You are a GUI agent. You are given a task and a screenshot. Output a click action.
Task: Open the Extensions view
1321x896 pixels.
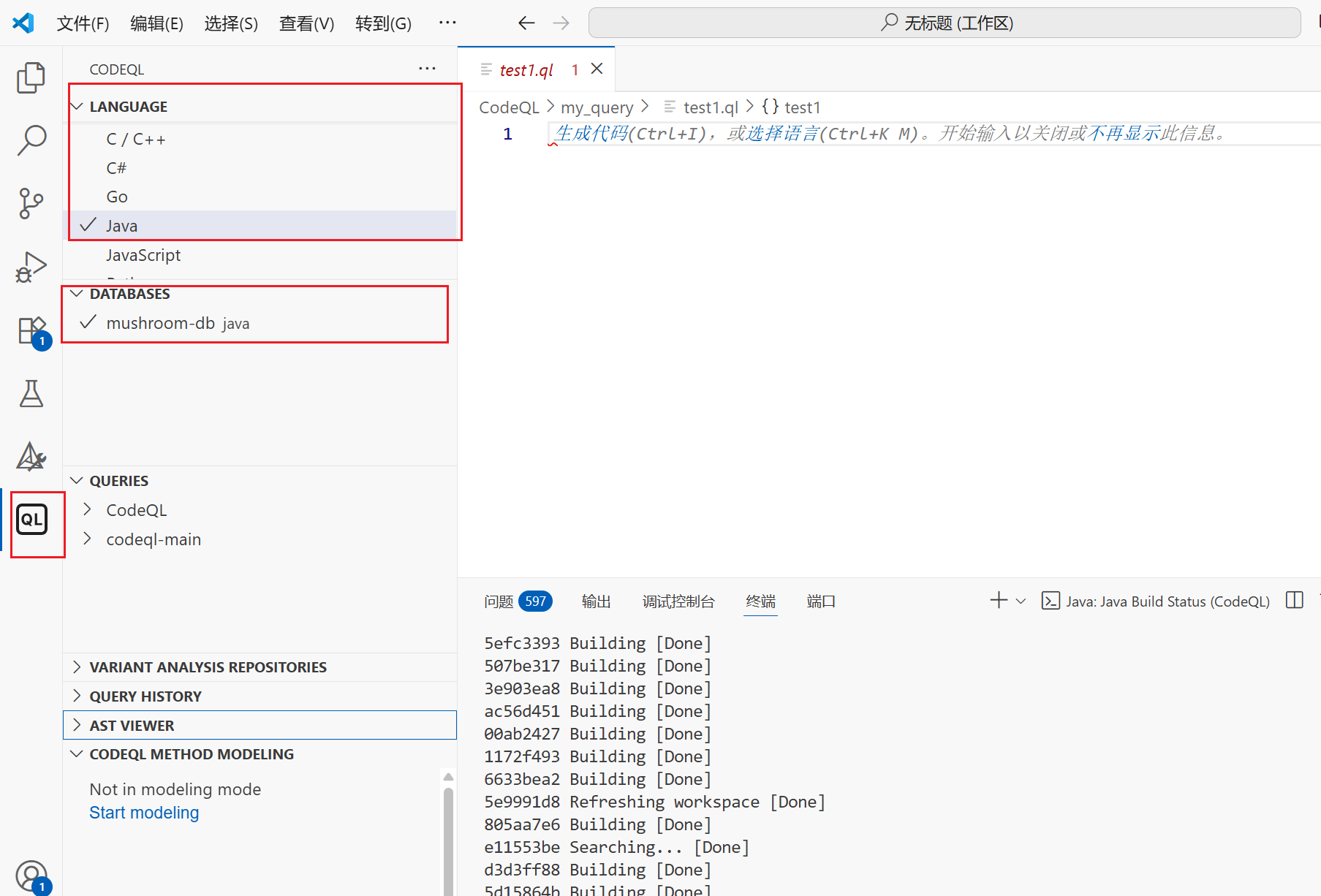(x=31, y=331)
